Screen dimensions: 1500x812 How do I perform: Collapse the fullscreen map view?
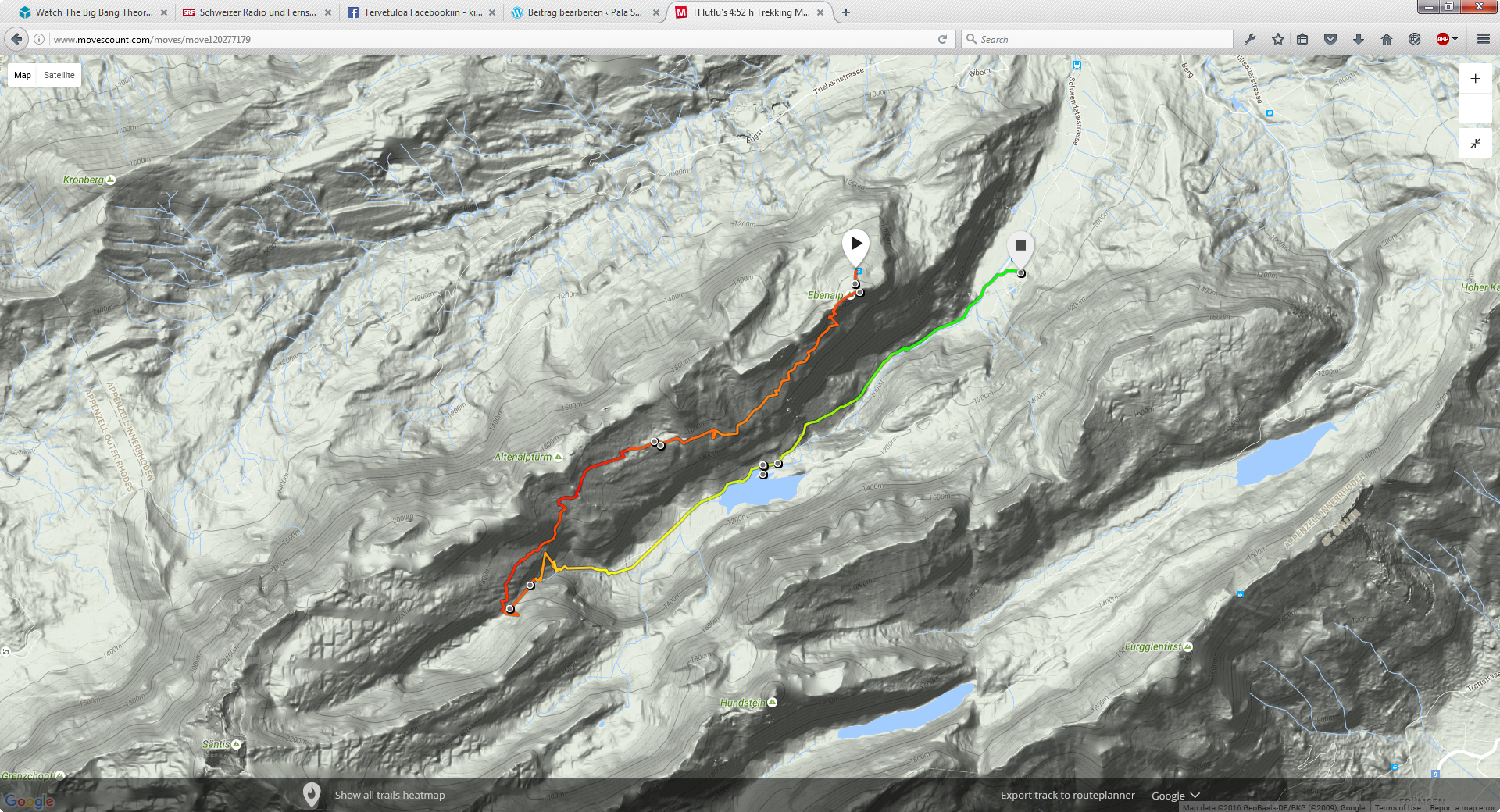point(1475,143)
